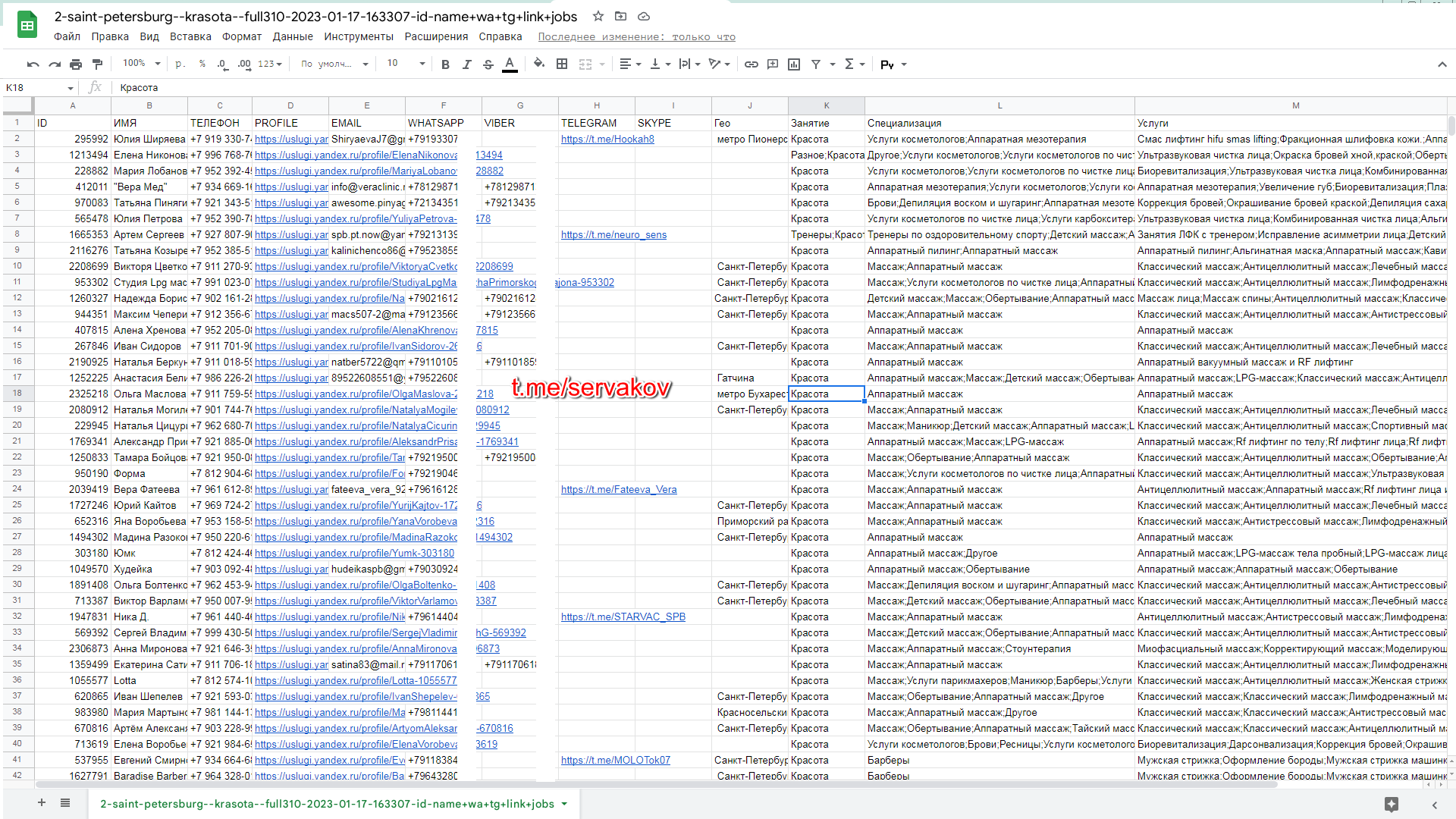Open the ElenaNikonova profile link
The width and height of the screenshot is (1456, 819).
point(356,155)
